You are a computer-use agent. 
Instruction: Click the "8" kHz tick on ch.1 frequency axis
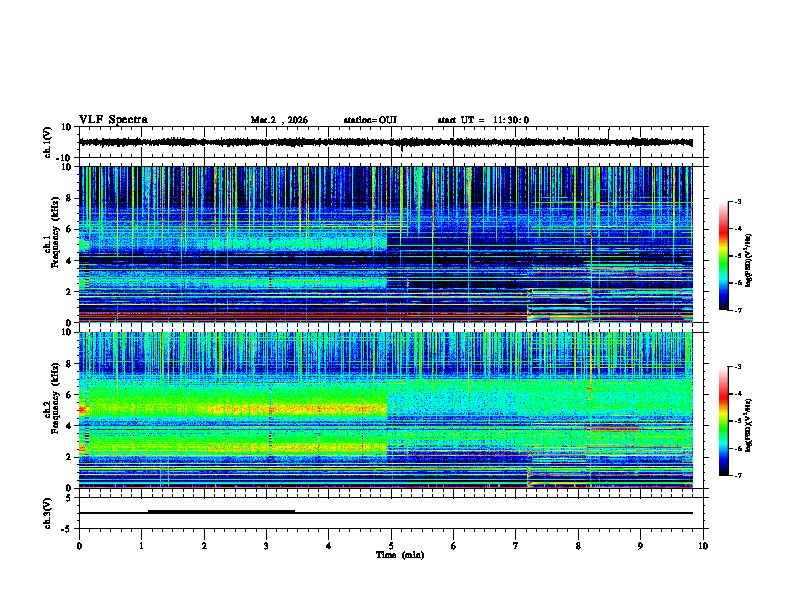69,198
